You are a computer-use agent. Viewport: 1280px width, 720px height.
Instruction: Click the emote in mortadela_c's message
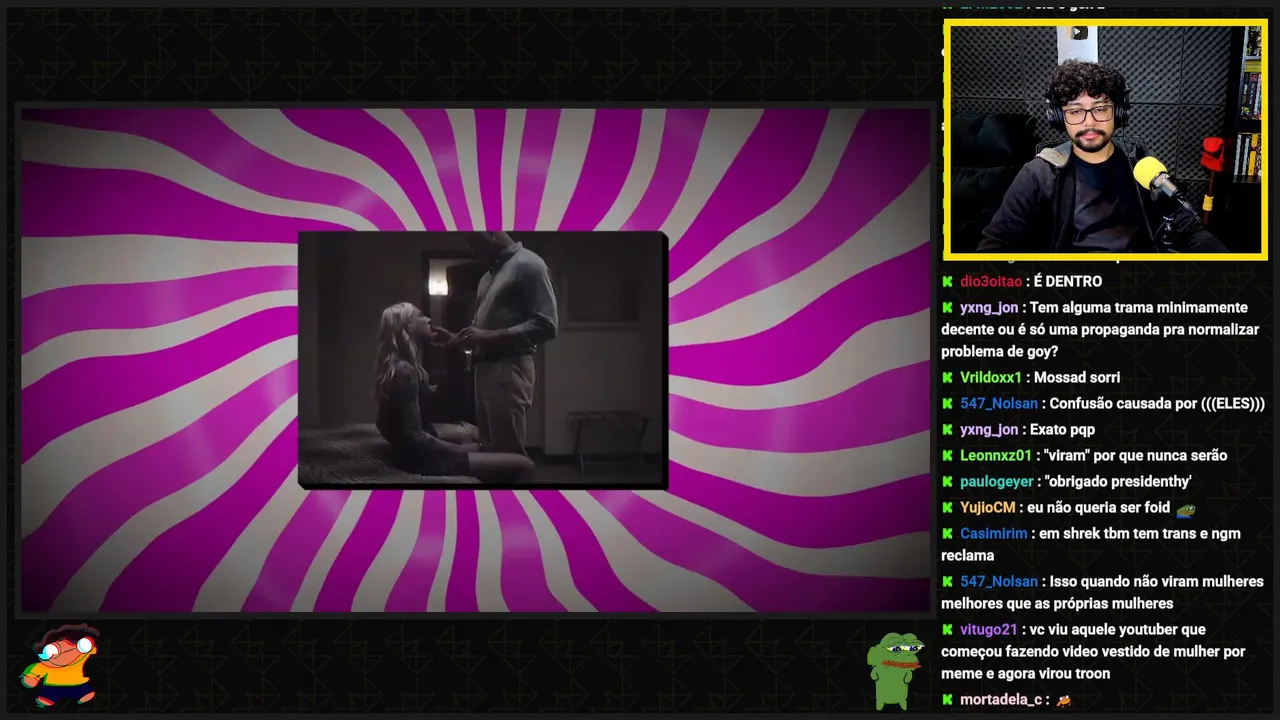click(1063, 700)
